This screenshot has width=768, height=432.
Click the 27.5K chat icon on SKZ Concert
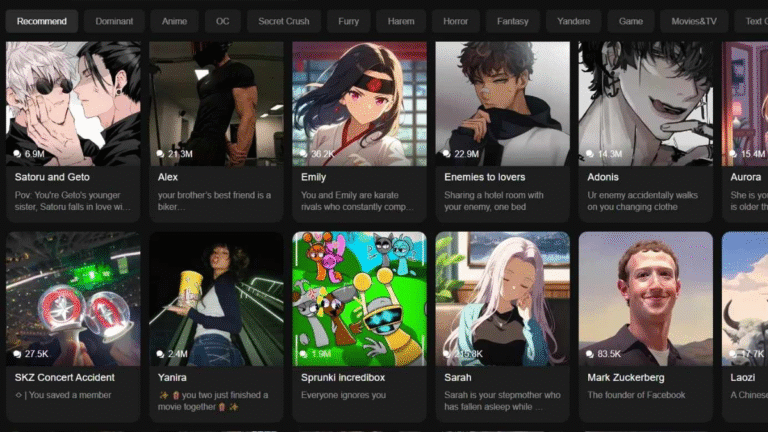pyautogui.click(x=17, y=354)
